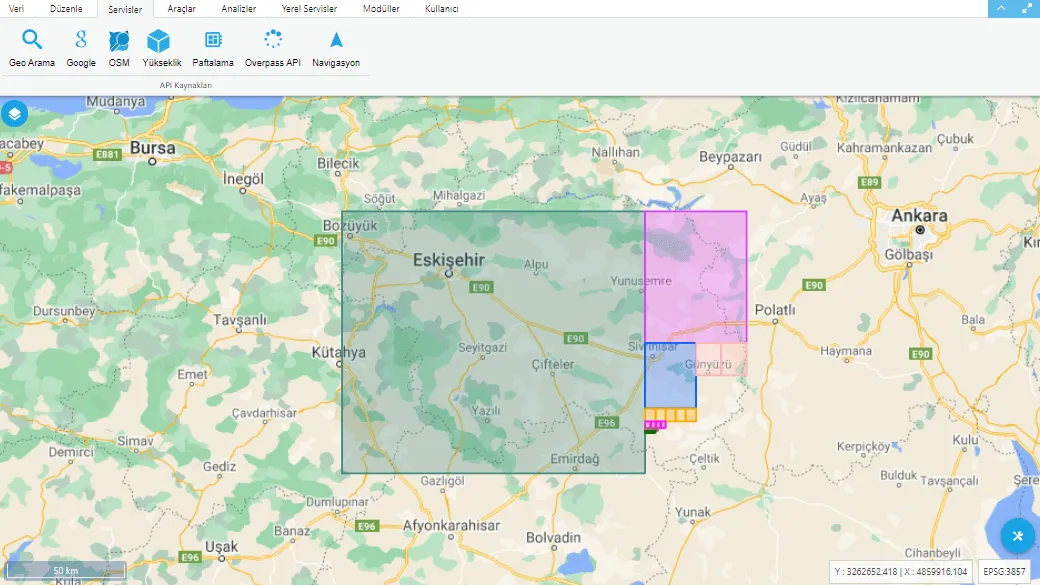Screen dimensions: 1040x585
Task: Click the E89 road shield
Action: (870, 182)
